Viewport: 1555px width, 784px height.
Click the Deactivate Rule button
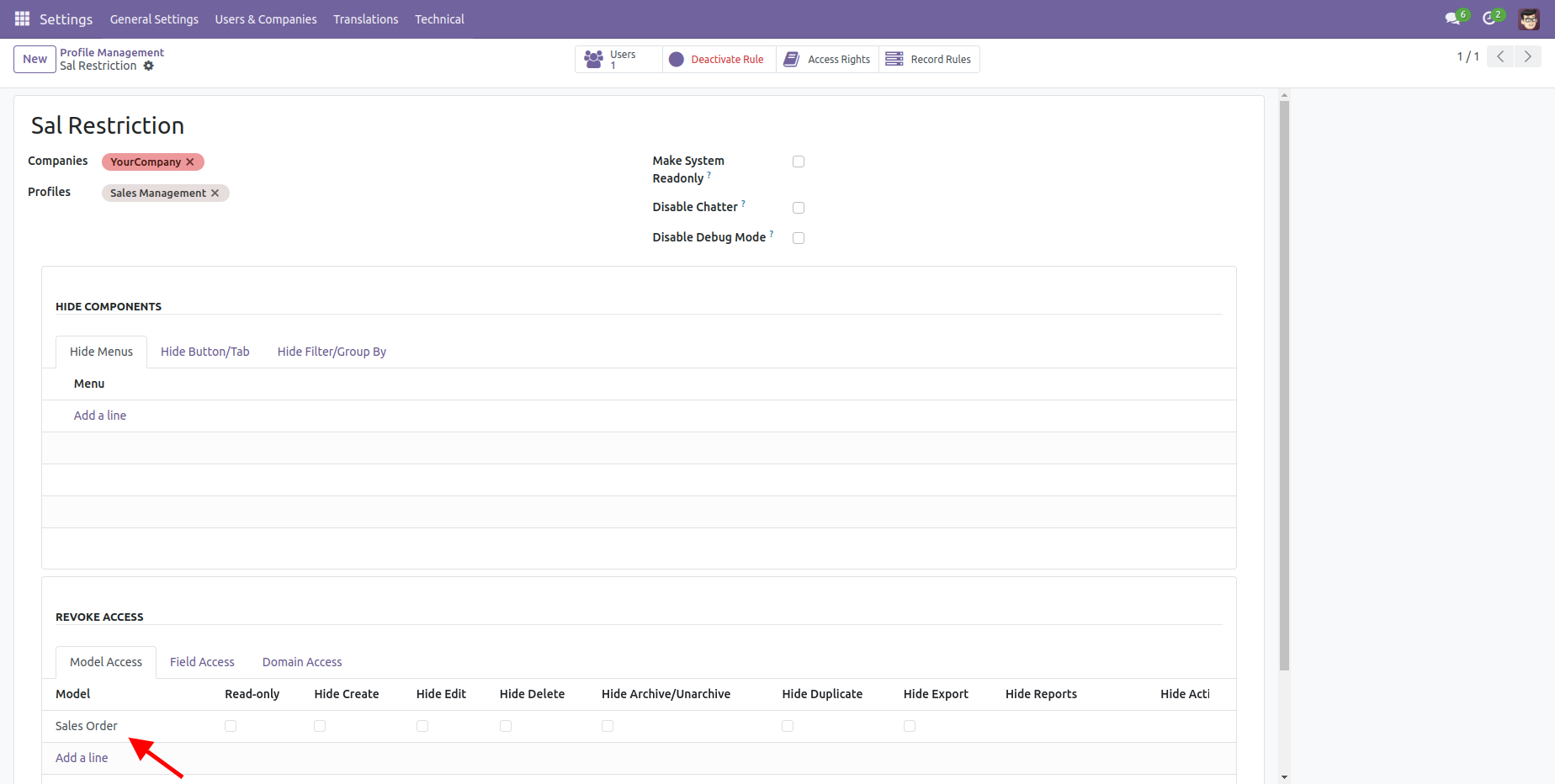click(x=718, y=60)
